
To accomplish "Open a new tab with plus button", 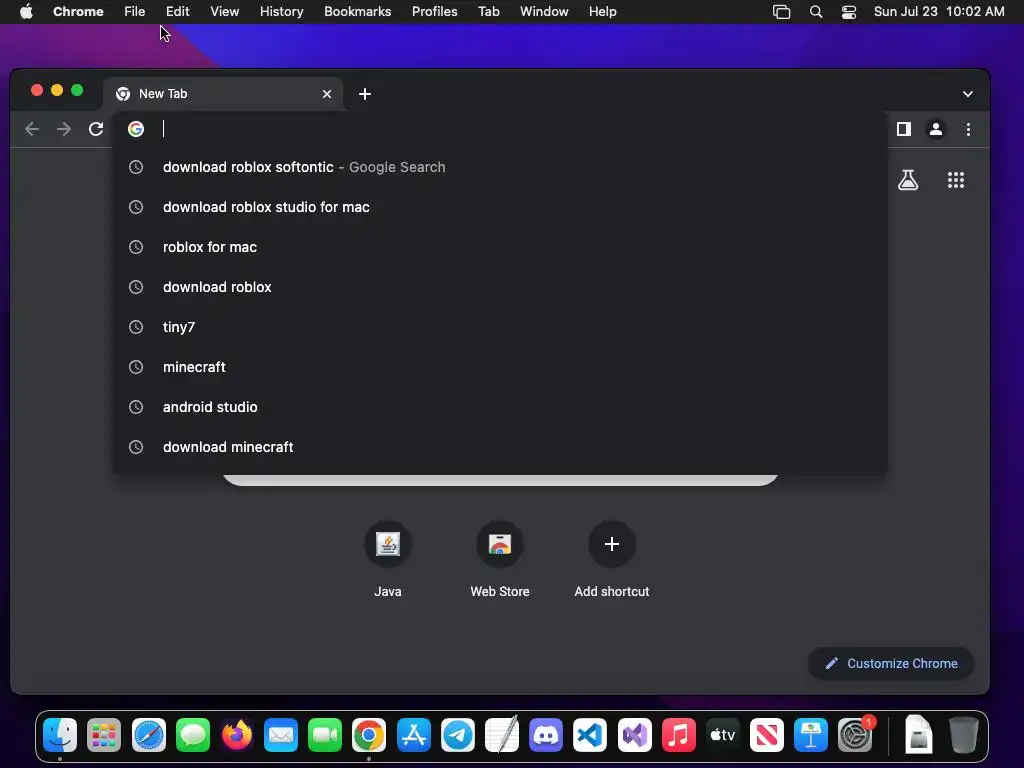I will [365, 94].
